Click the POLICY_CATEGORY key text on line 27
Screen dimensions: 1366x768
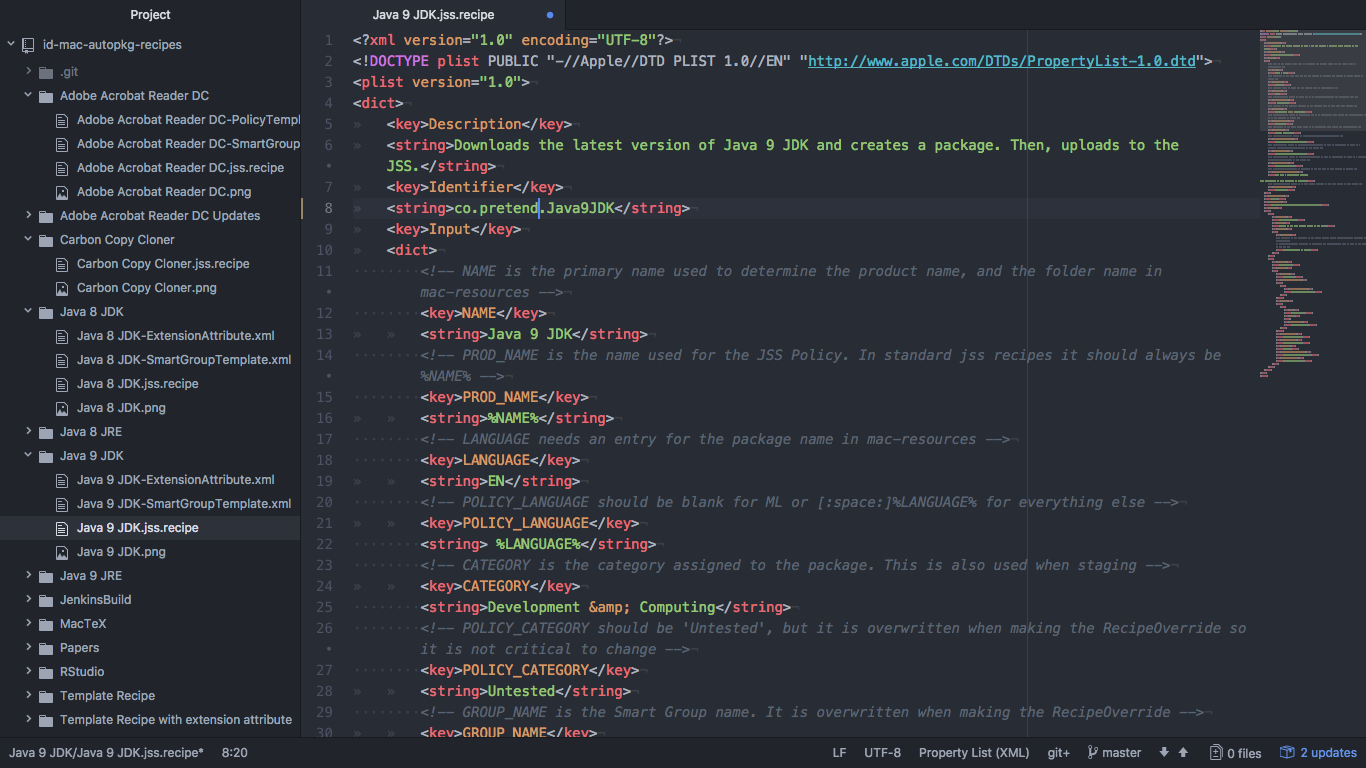[x=525, y=670]
